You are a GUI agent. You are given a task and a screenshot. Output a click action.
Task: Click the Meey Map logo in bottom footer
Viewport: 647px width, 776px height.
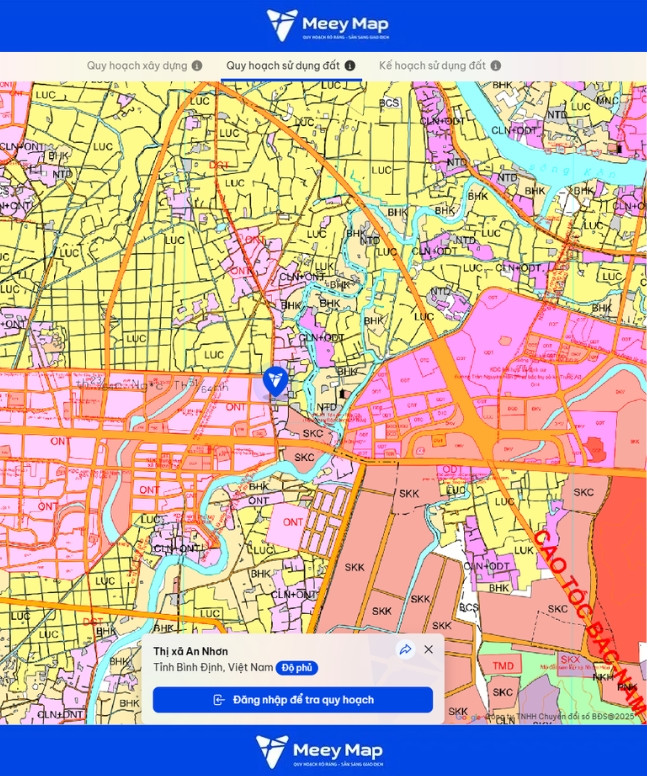click(x=319, y=751)
